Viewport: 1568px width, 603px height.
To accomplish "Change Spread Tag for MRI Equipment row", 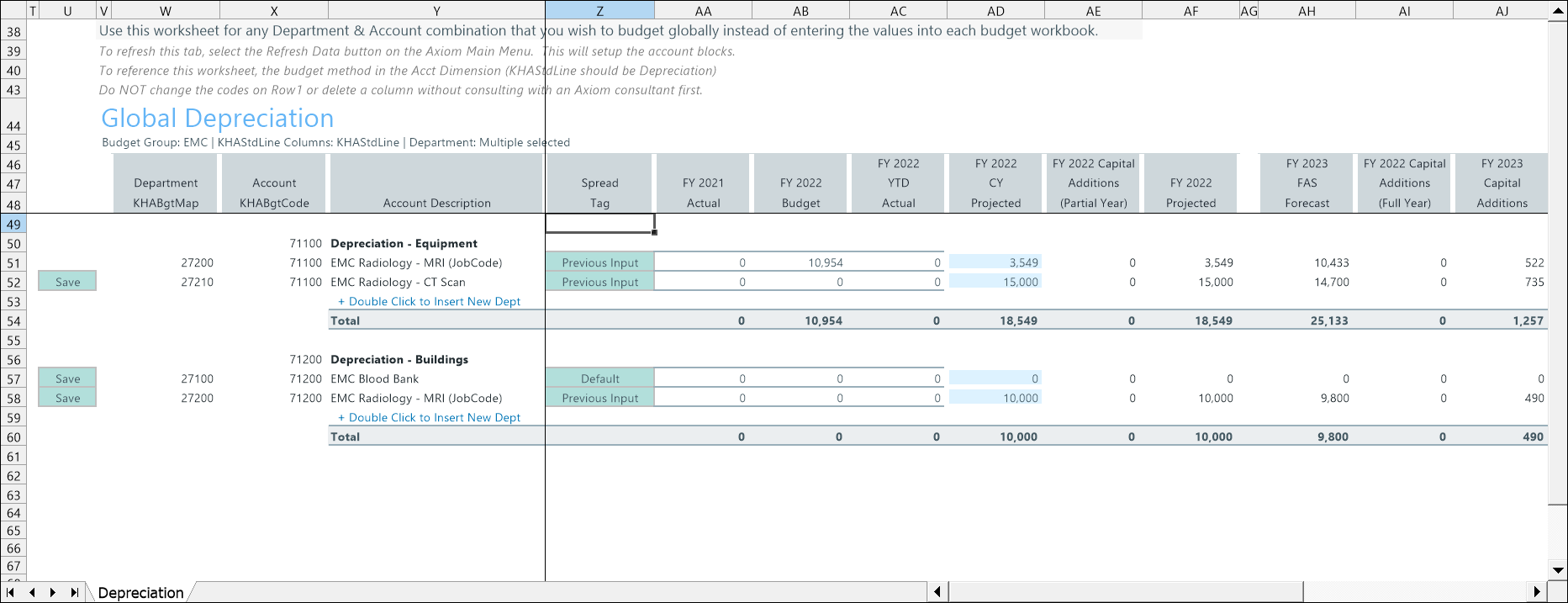I will 599,262.
